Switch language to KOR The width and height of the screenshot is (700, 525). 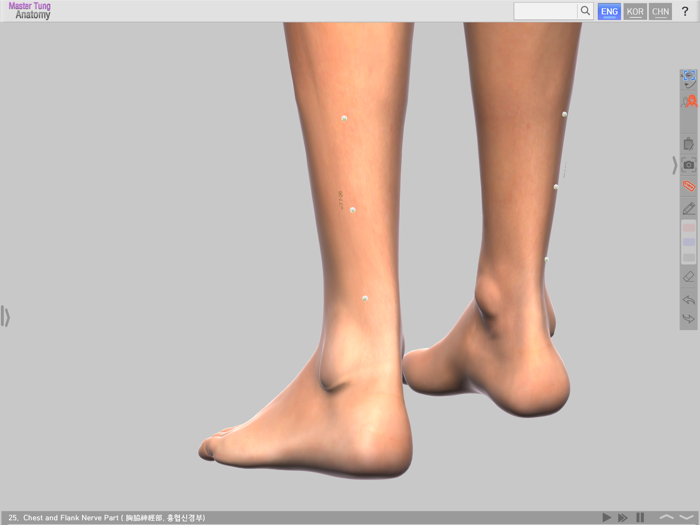pyautogui.click(x=635, y=12)
